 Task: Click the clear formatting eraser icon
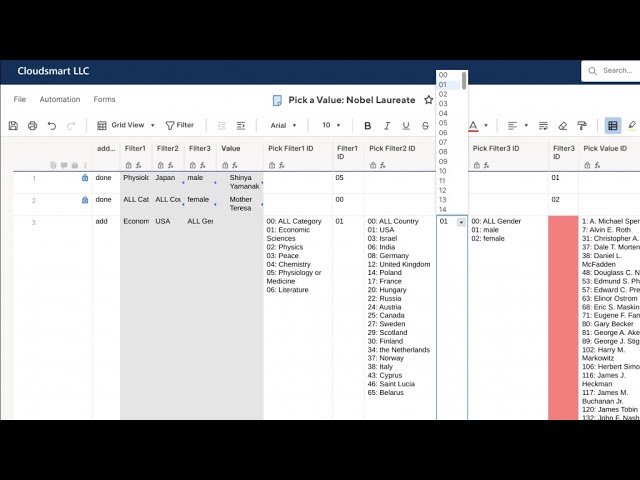pos(562,126)
